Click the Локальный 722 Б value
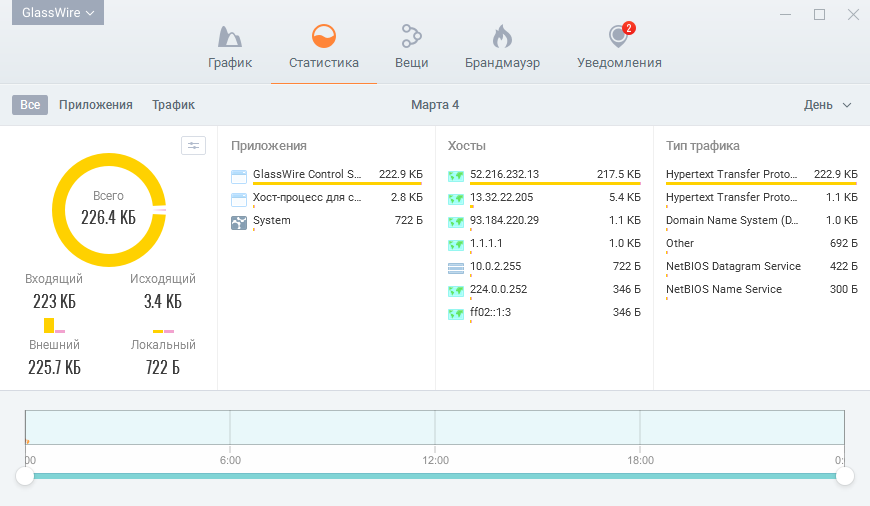 (163, 367)
